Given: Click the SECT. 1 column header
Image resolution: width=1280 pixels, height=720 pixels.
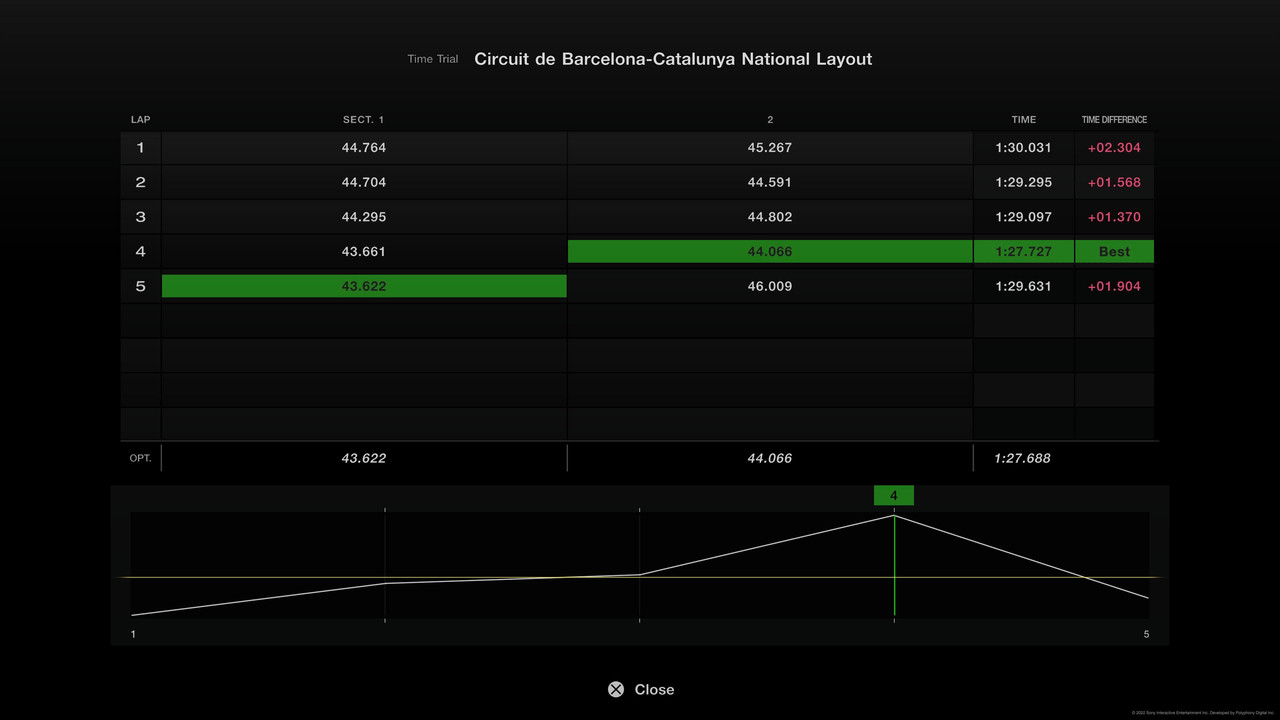Looking at the screenshot, I should coord(363,120).
